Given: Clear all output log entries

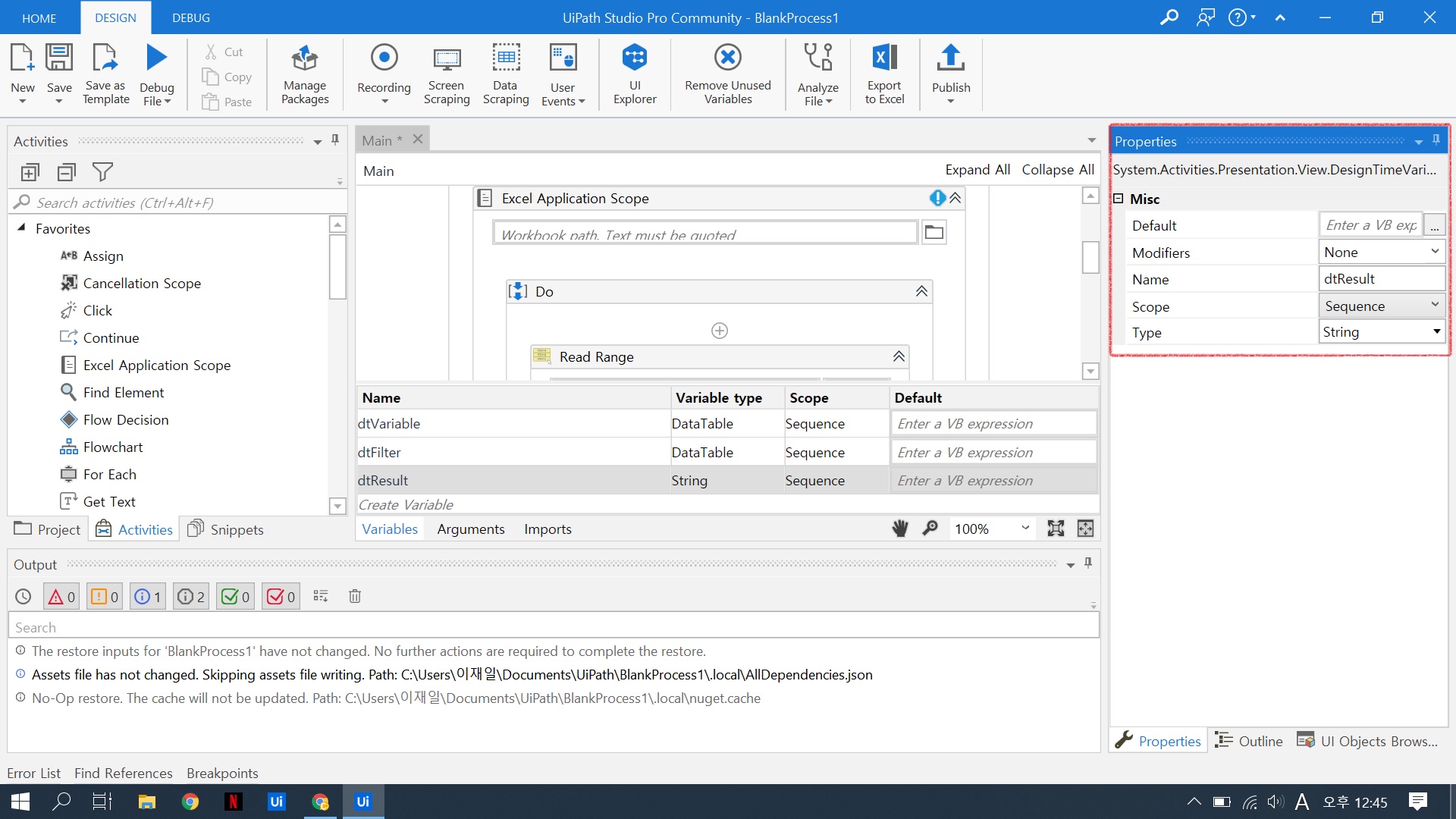Looking at the screenshot, I should point(354,597).
